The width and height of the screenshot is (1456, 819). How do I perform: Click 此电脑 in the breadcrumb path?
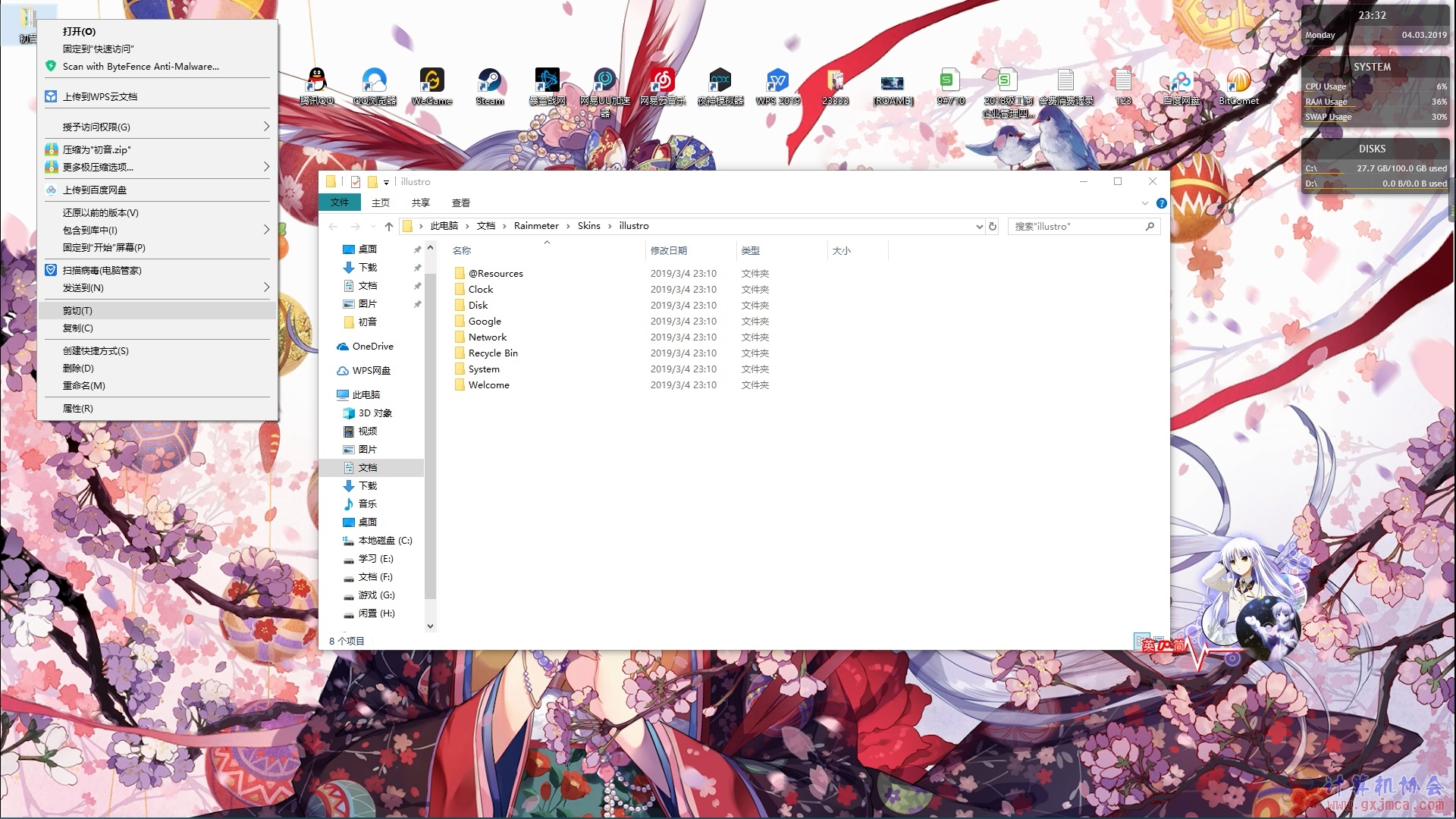pyautogui.click(x=444, y=226)
